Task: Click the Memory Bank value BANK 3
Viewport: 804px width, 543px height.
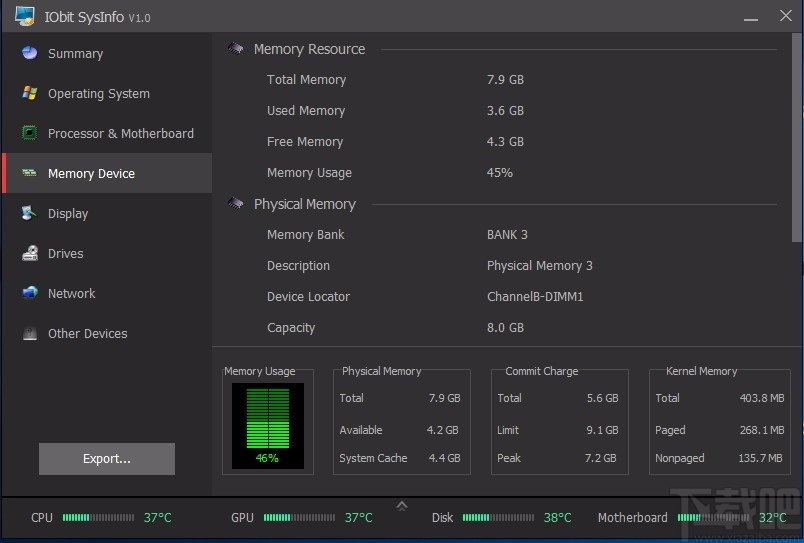Action: point(507,234)
